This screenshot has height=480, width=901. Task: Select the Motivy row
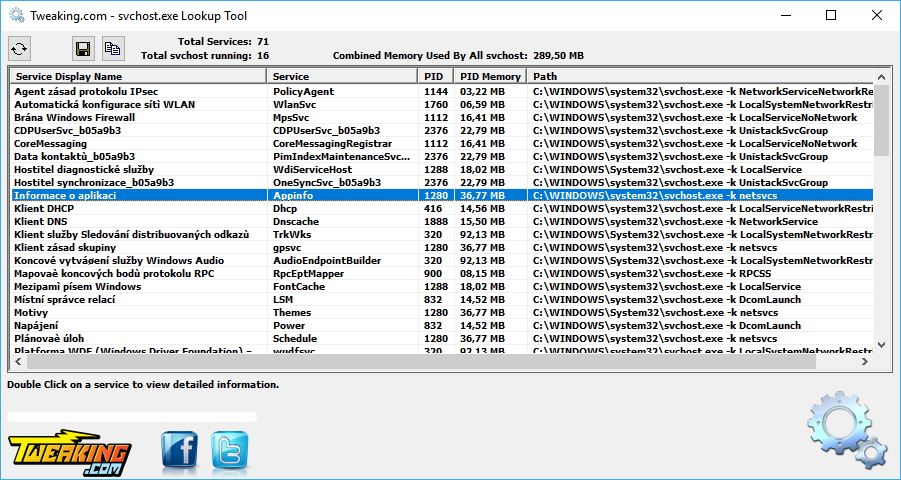(x=442, y=313)
